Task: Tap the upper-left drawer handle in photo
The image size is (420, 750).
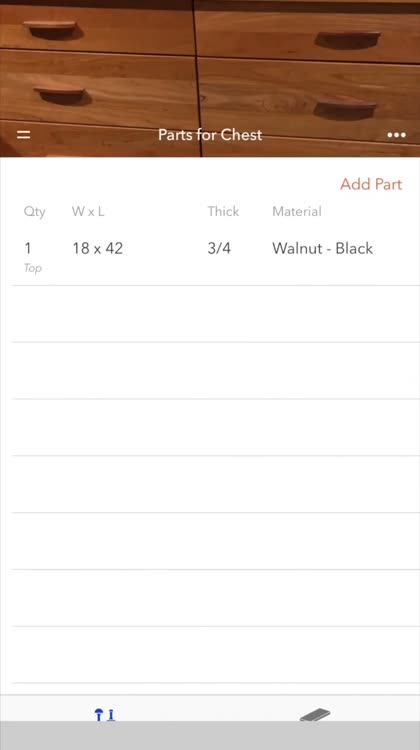Action: tap(52, 29)
